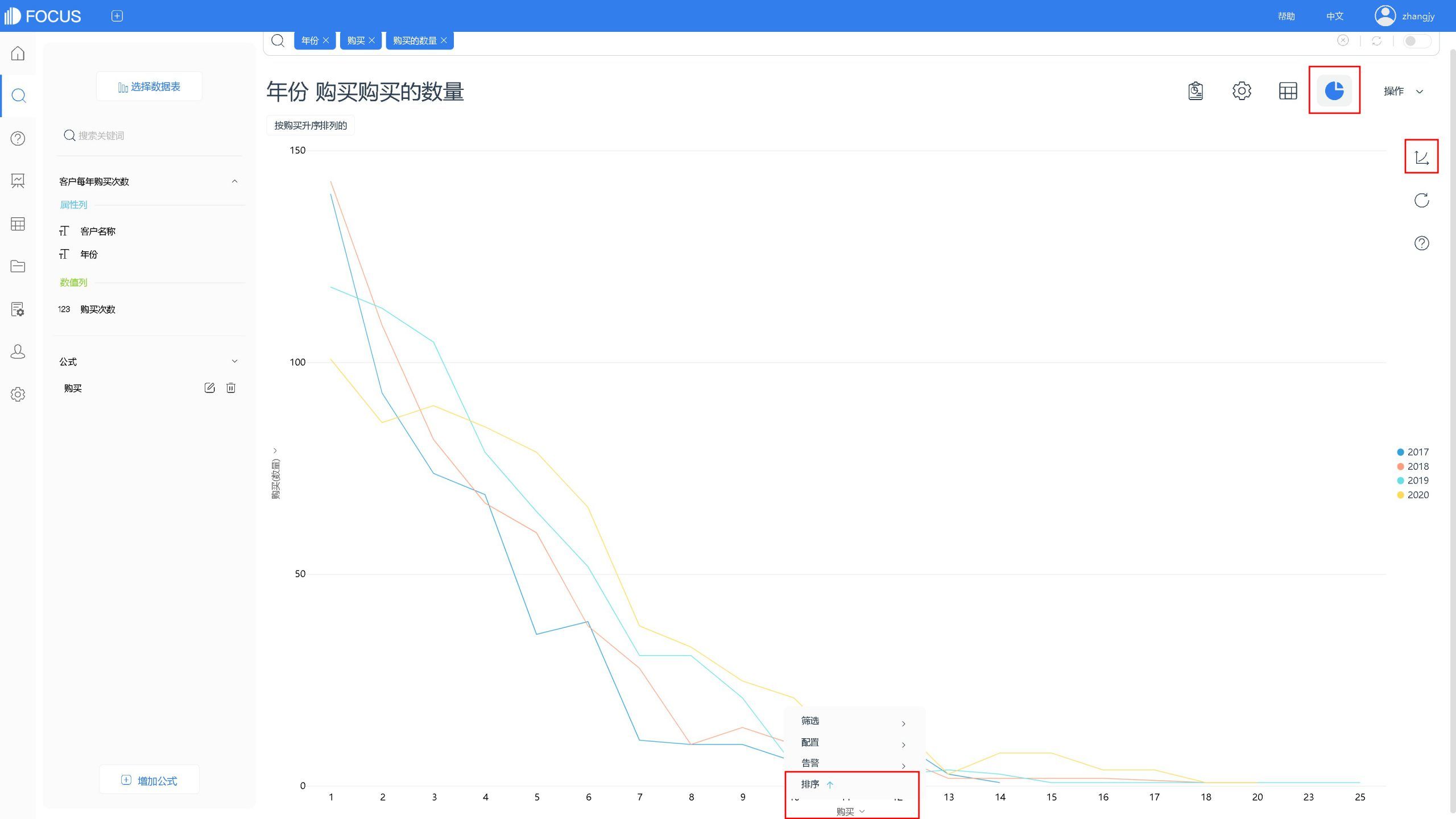Viewport: 1456px width, 819px height.
Task: Open chart settings gear icon
Action: (x=1242, y=91)
